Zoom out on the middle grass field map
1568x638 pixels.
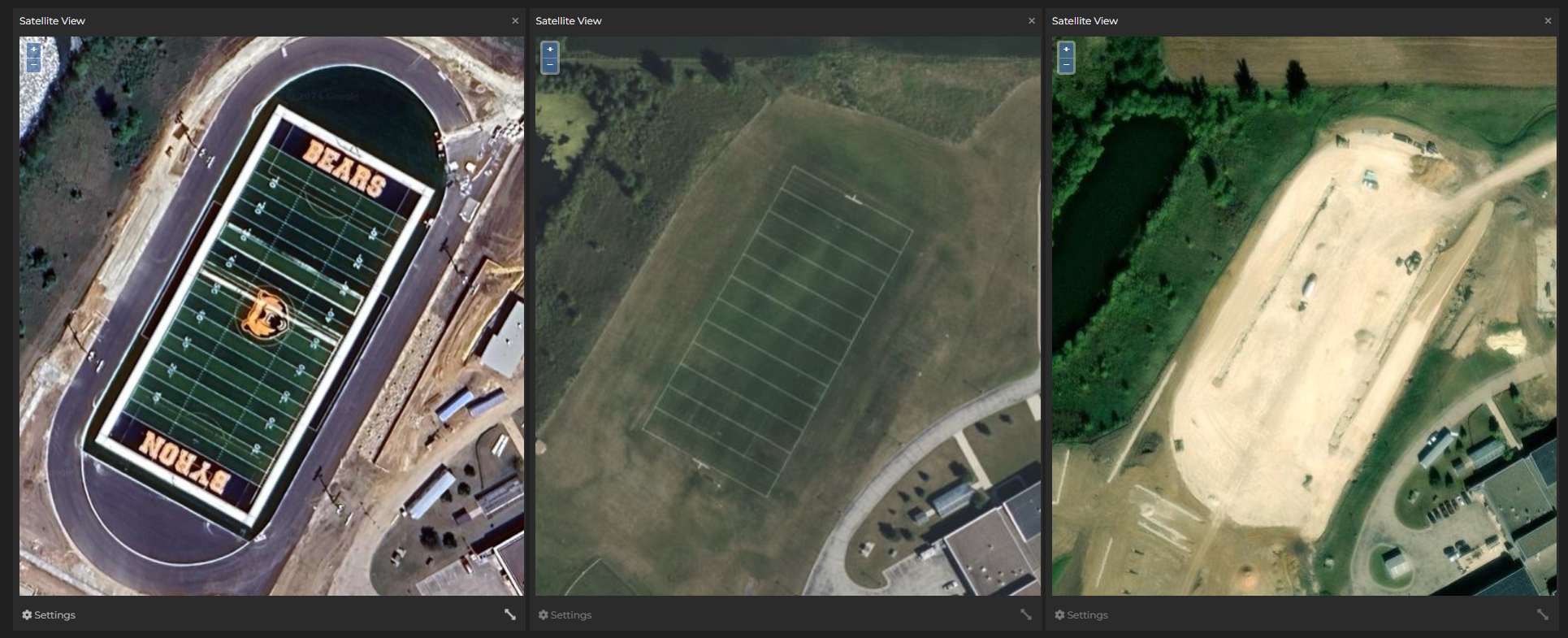[550, 65]
